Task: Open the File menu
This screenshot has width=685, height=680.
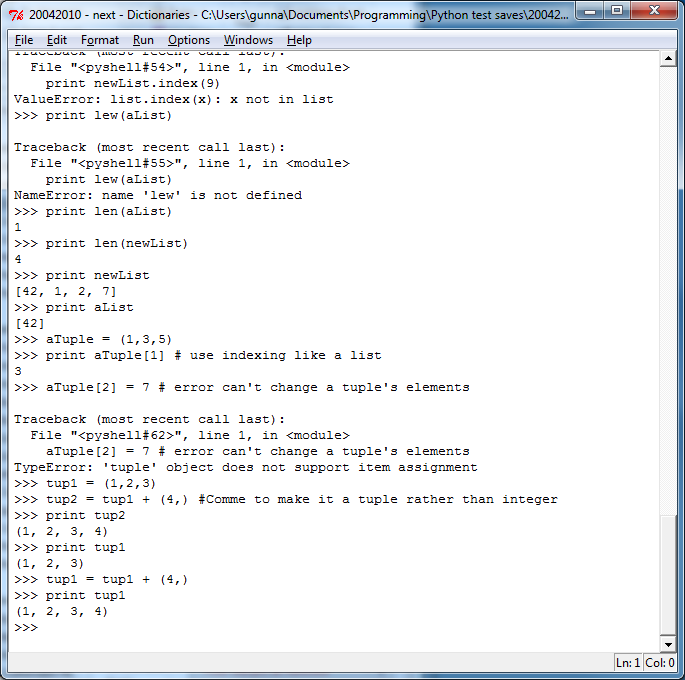Action: 24,40
